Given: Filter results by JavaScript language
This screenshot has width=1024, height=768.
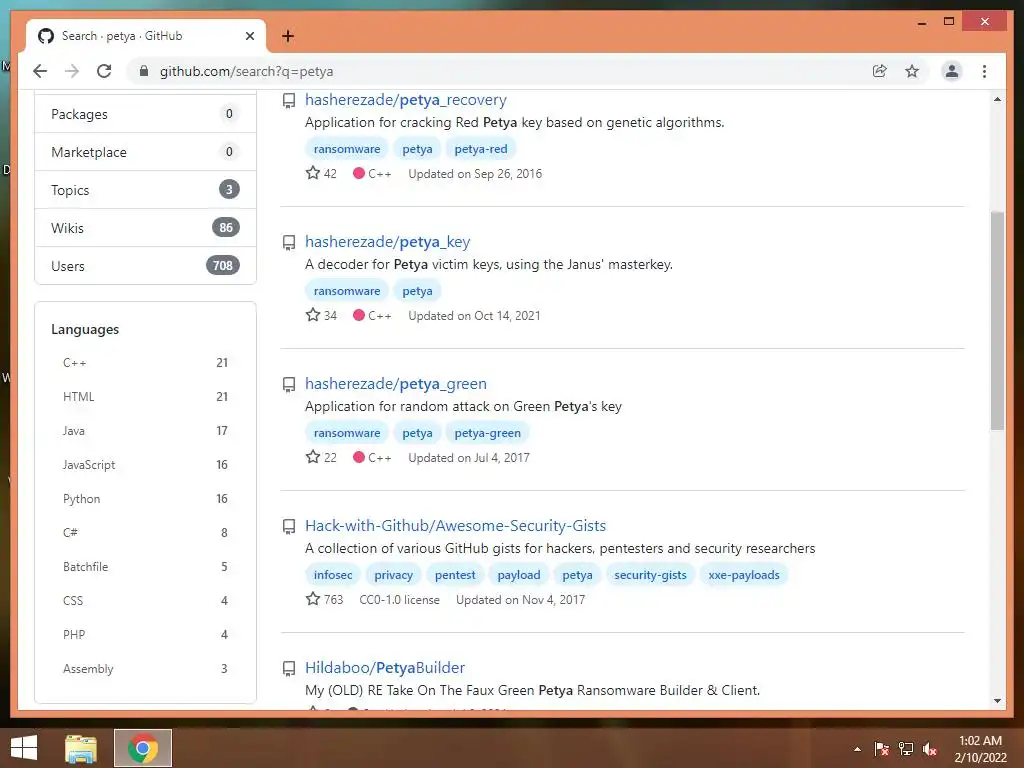Looking at the screenshot, I should click(x=145, y=464).
